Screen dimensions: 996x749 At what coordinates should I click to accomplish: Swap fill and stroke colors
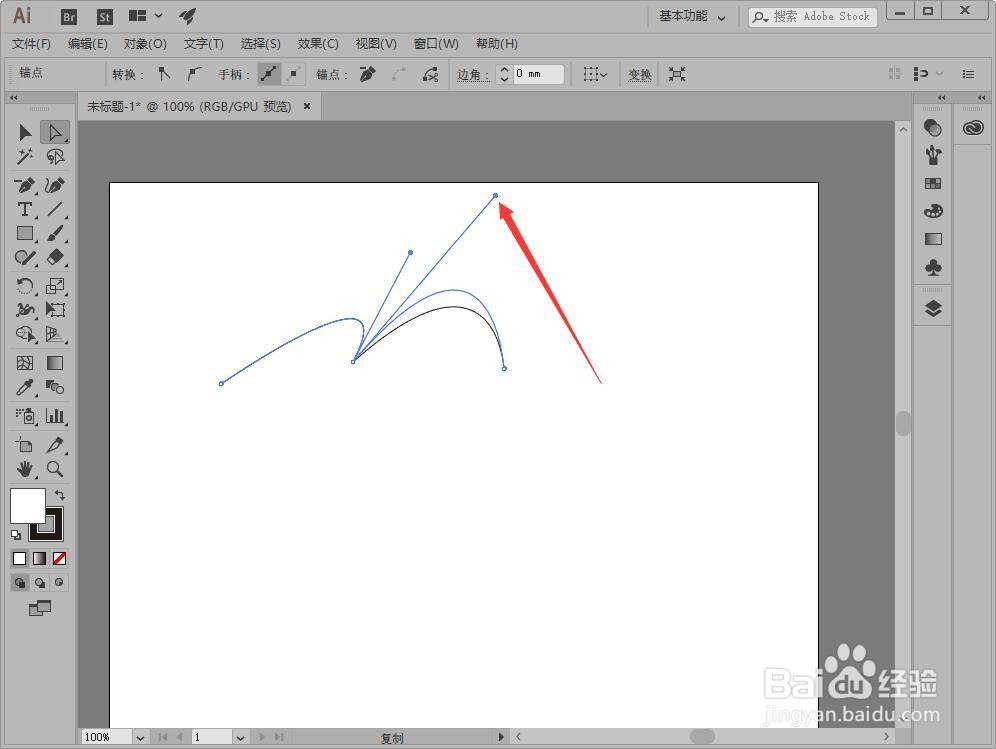(60, 494)
